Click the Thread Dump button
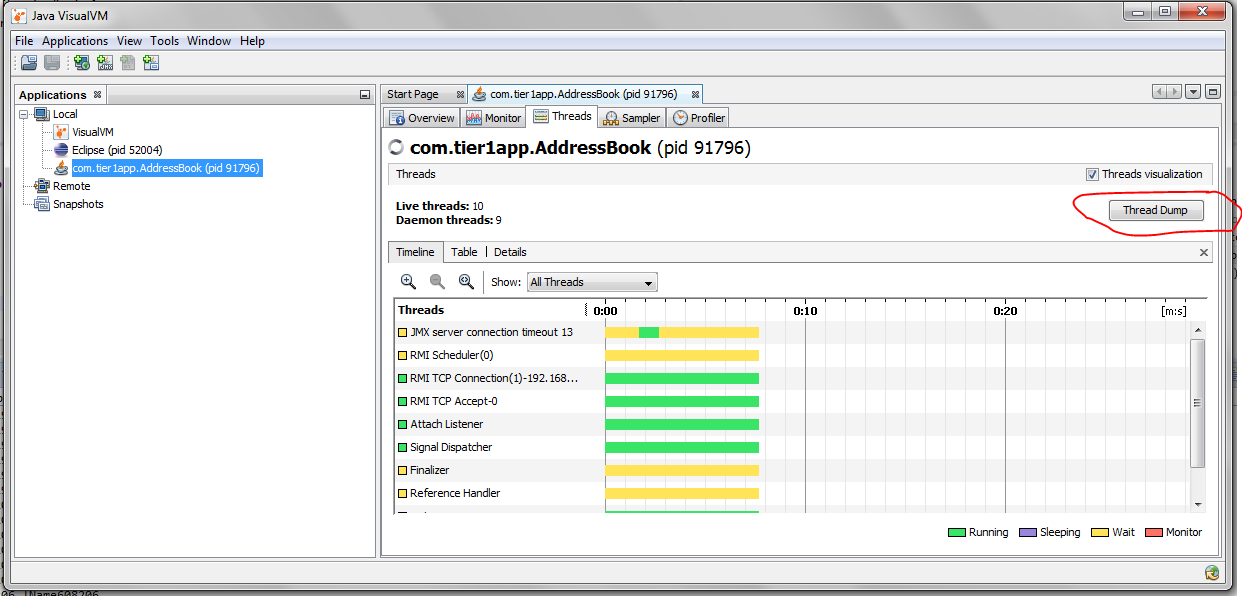This screenshot has height=596, width=1242. coord(1155,210)
